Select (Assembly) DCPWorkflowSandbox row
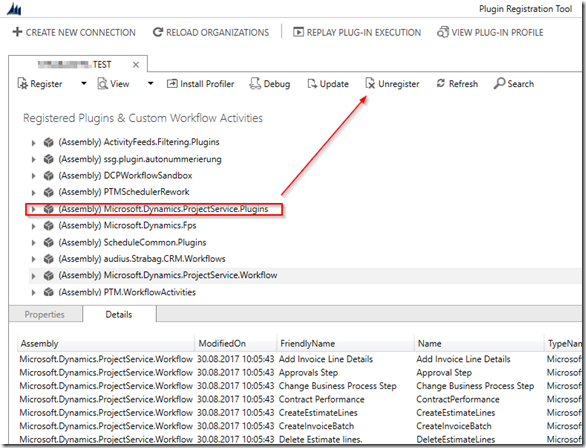This screenshot has height=448, width=586. coord(125,176)
